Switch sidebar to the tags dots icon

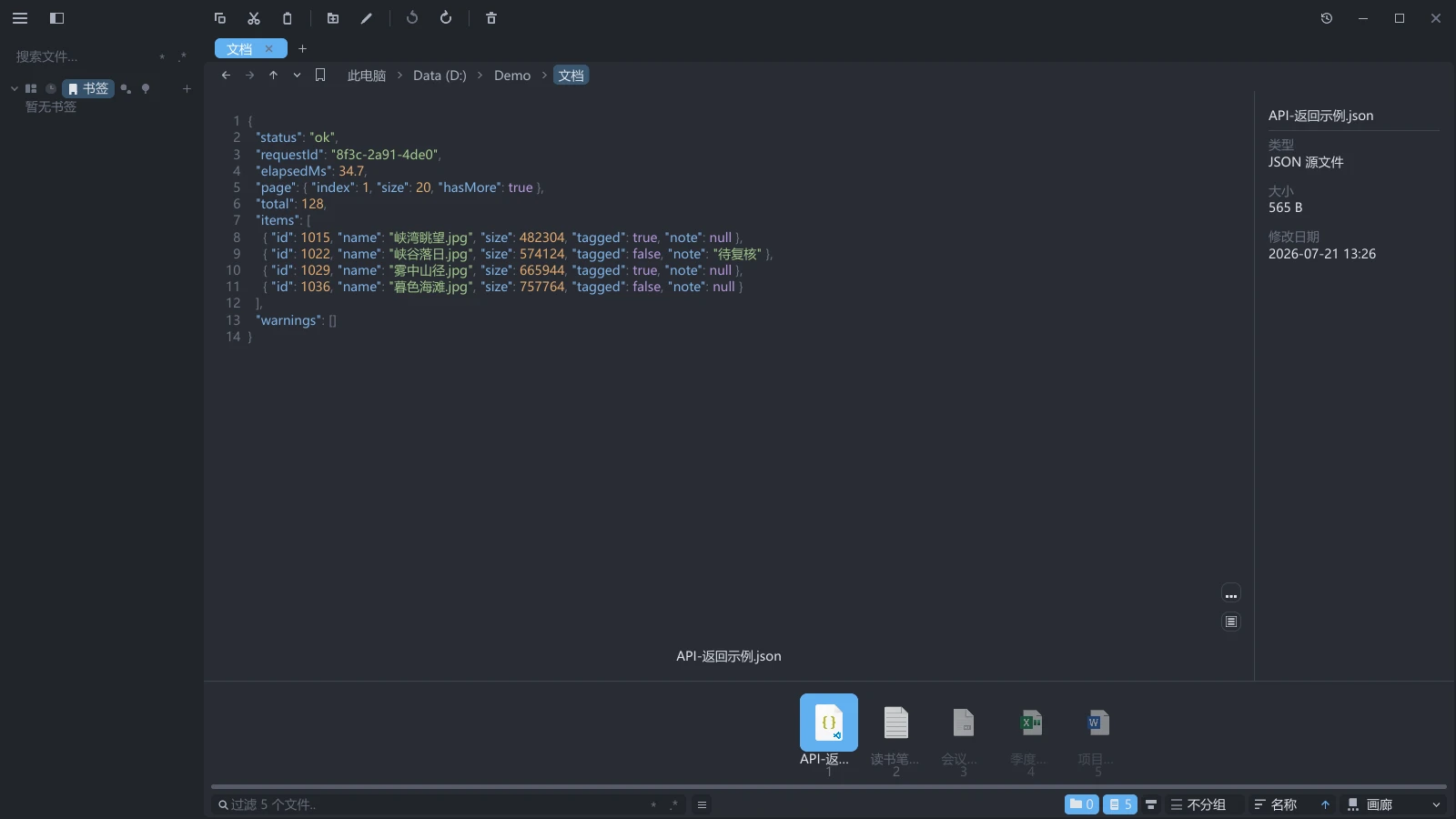[x=126, y=88]
